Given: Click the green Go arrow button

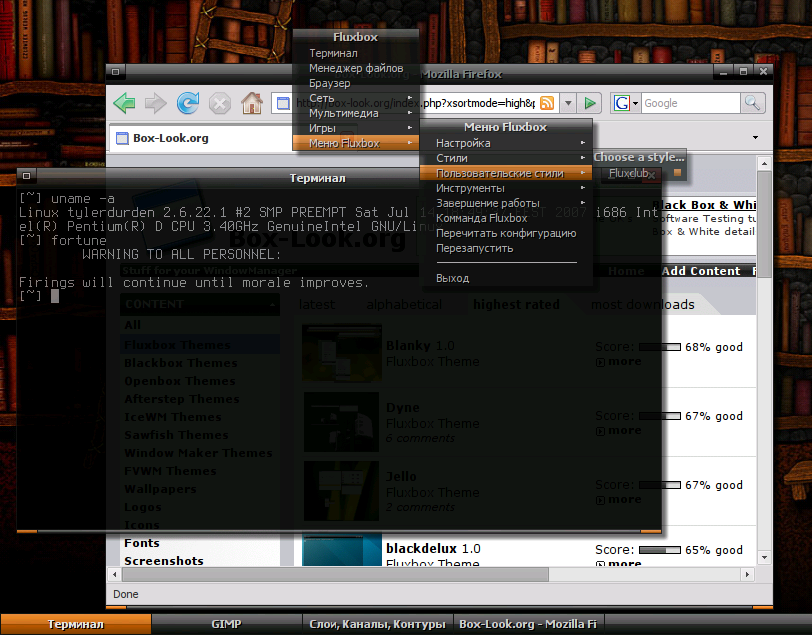Looking at the screenshot, I should click(590, 103).
